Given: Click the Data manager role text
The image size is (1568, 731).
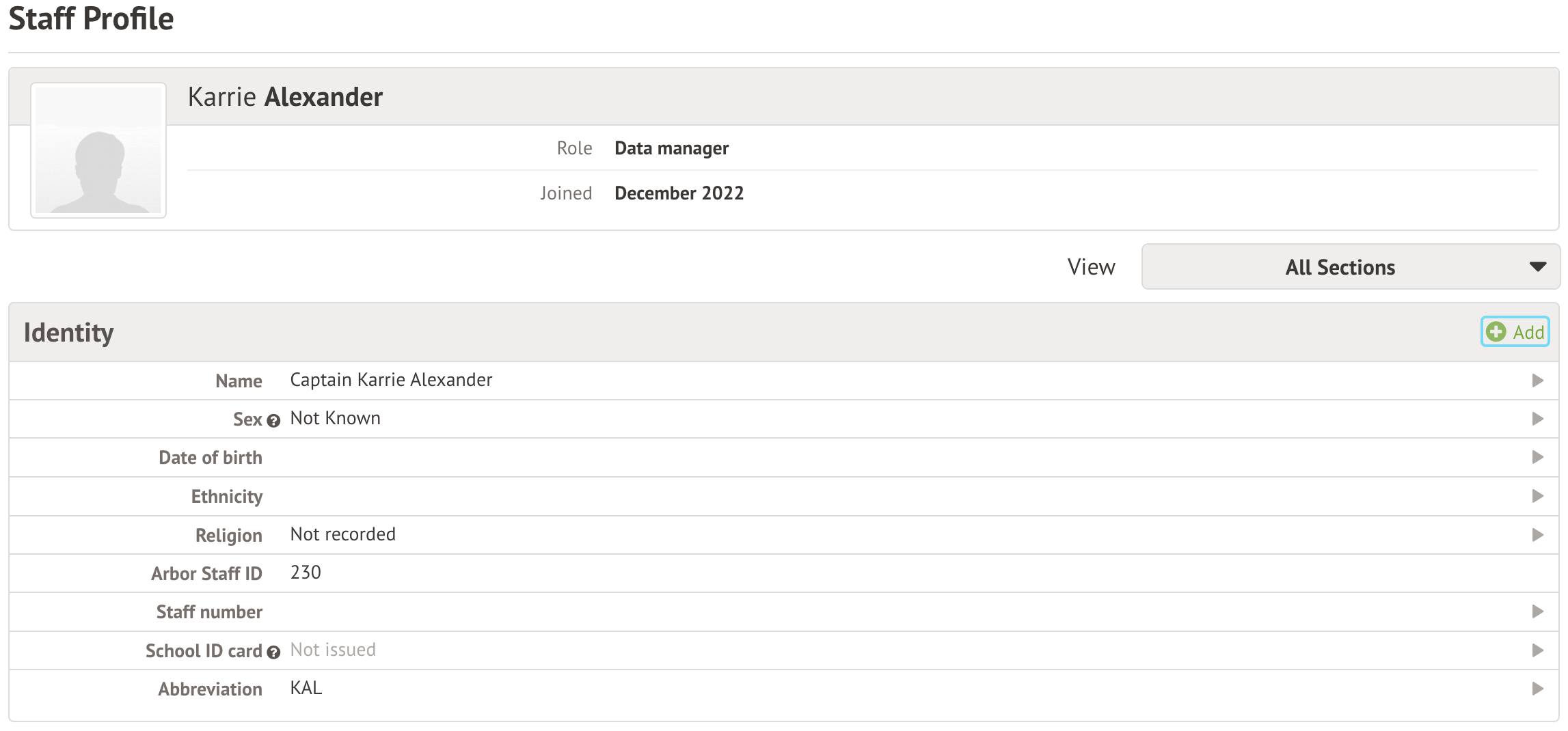Looking at the screenshot, I should point(671,148).
